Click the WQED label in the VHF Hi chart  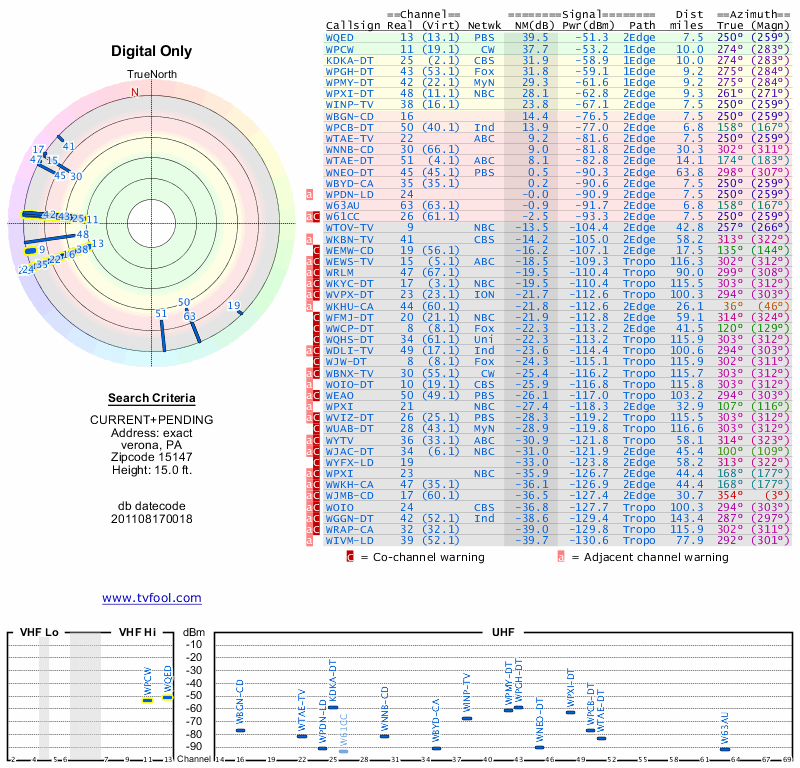[167, 679]
